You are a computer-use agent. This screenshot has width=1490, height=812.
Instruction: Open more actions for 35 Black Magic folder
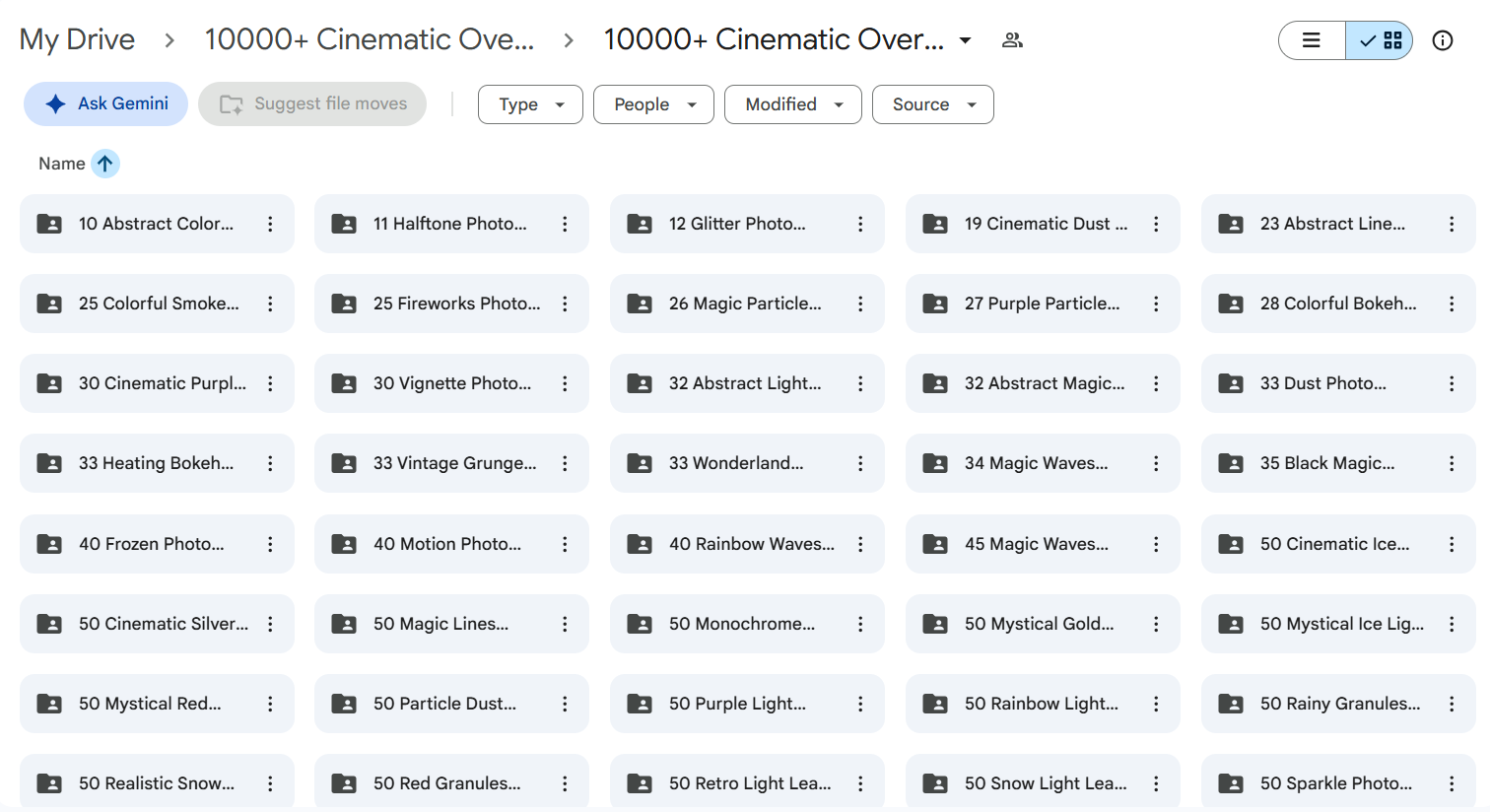(x=1452, y=463)
